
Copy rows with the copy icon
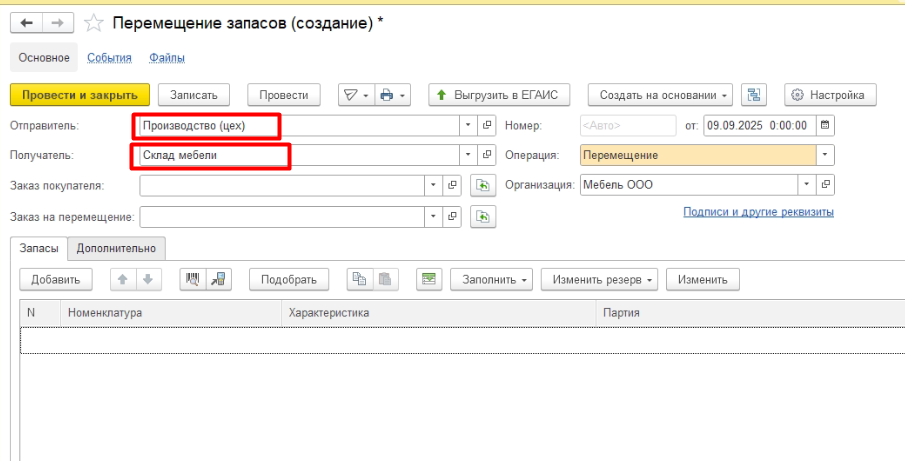coord(359,279)
